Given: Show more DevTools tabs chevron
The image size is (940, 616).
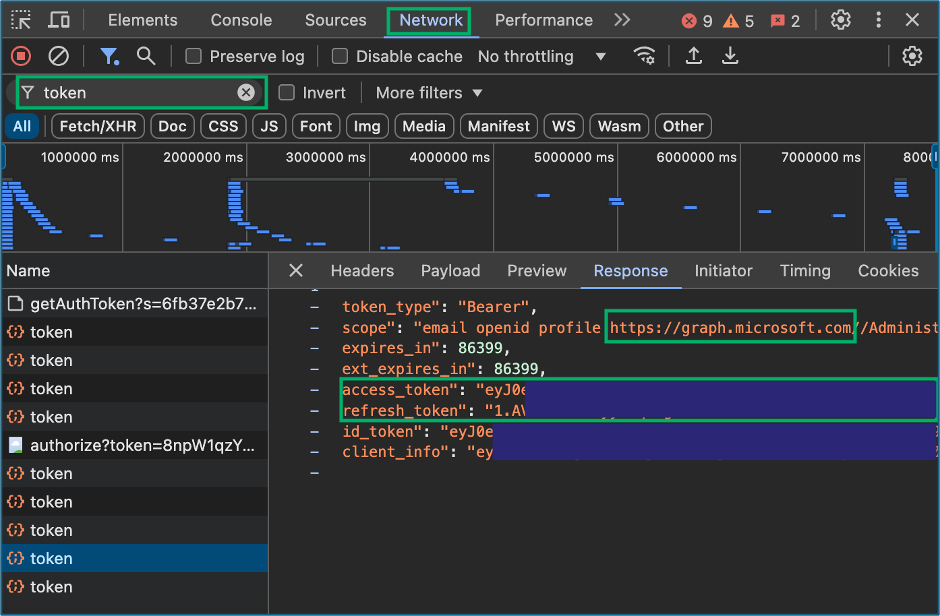Looking at the screenshot, I should coord(622,20).
